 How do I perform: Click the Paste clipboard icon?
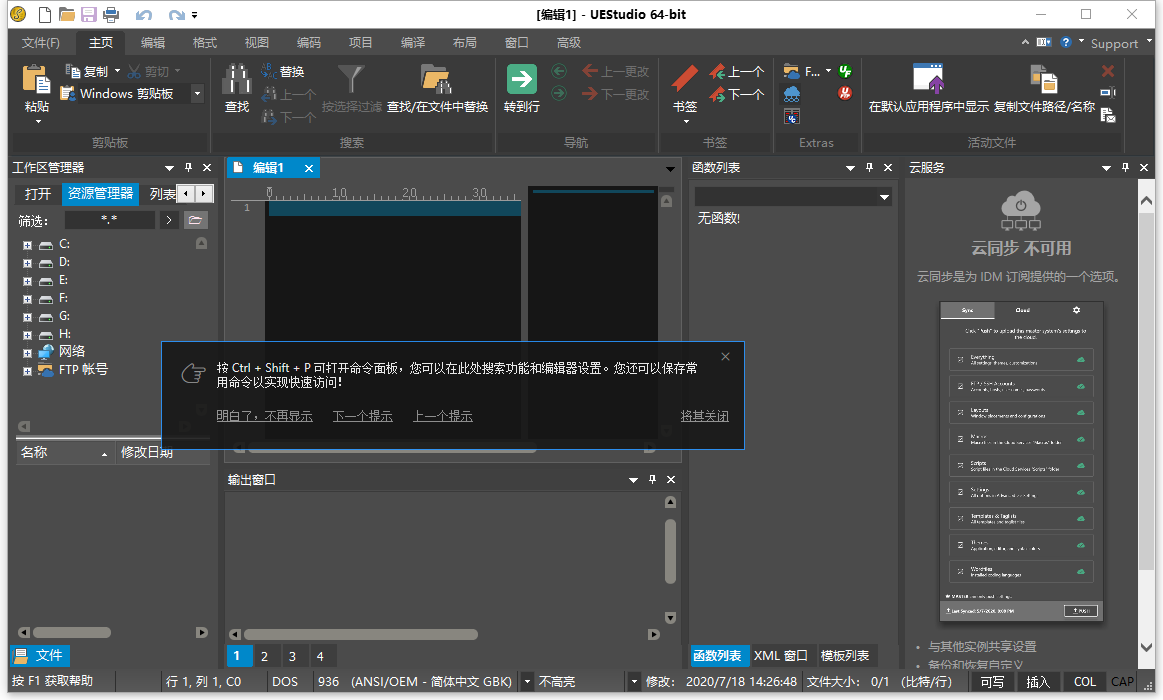pyautogui.click(x=36, y=80)
